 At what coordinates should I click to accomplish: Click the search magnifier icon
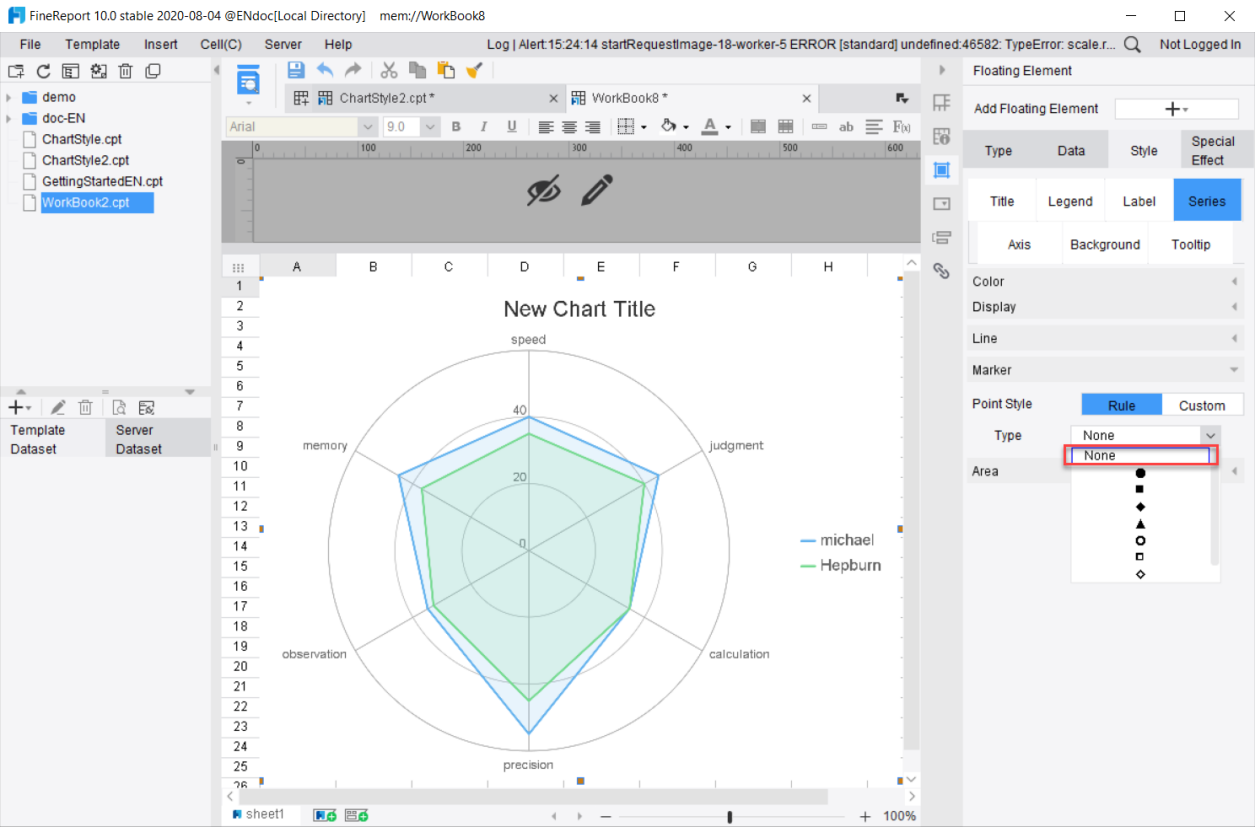1132,44
